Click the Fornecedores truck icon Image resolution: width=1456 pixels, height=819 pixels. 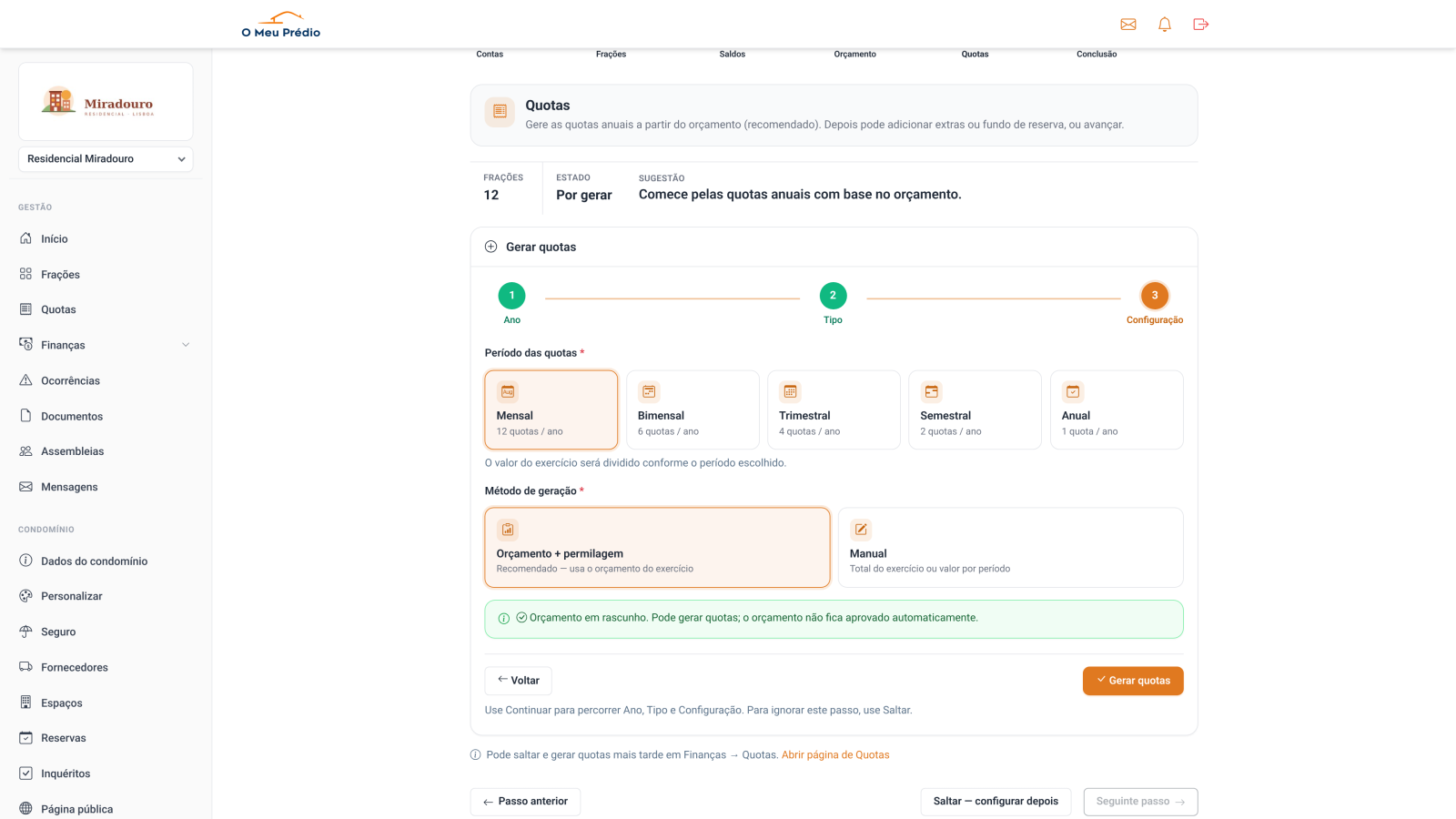[25, 667]
